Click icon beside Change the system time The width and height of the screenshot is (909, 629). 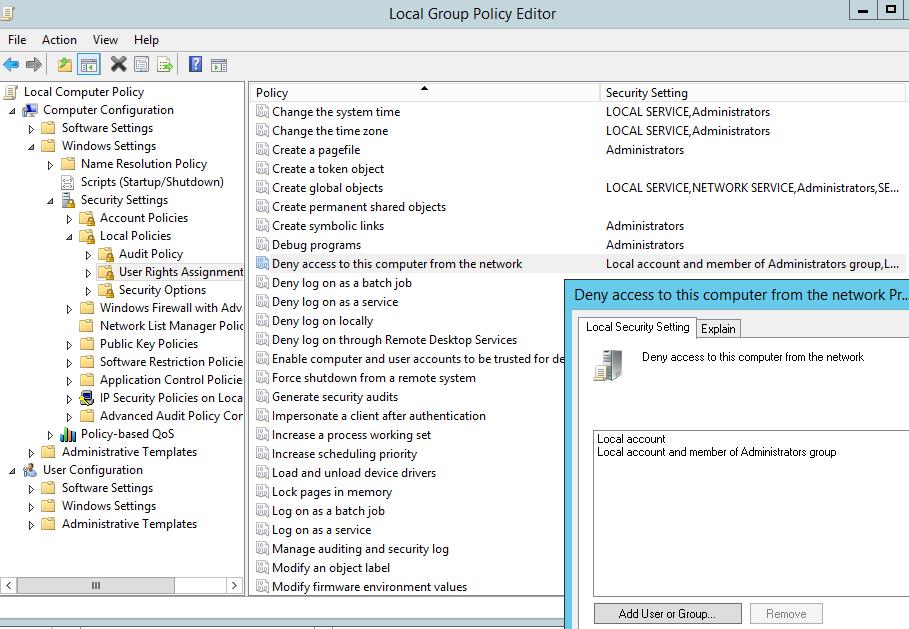pyautogui.click(x=263, y=111)
